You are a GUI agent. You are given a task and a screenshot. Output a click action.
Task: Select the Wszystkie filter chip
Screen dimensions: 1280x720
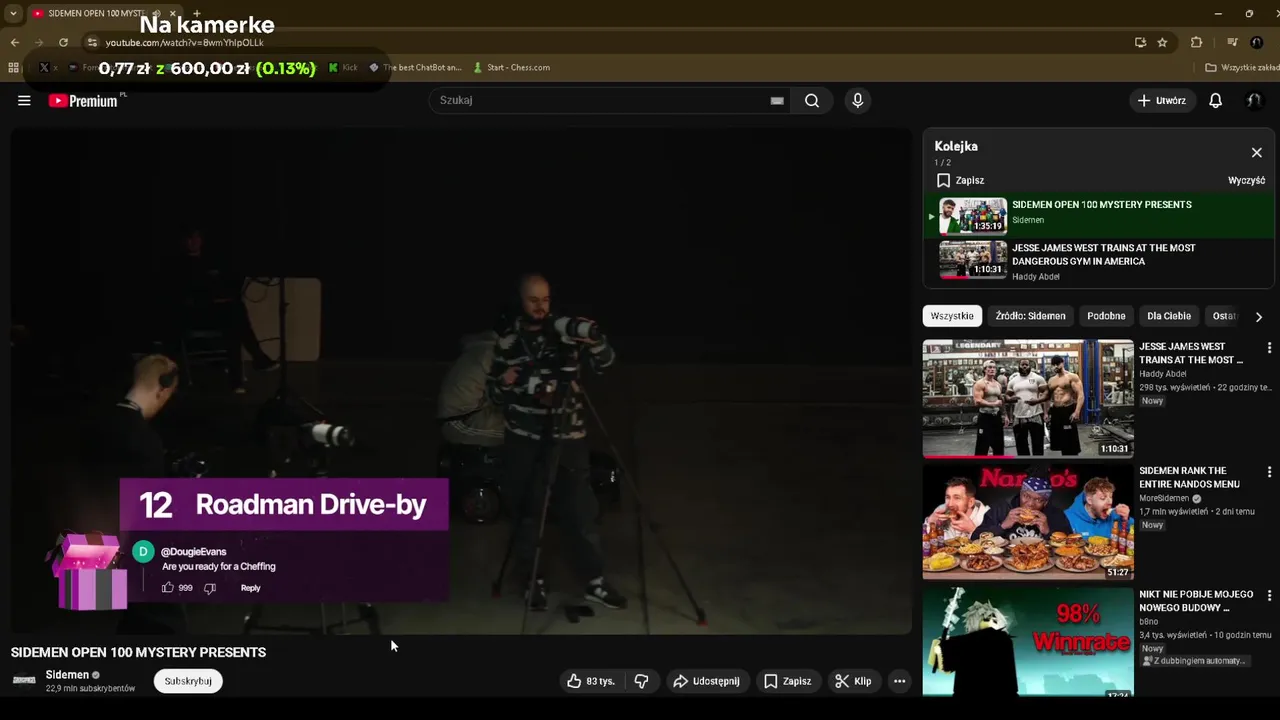(x=952, y=316)
